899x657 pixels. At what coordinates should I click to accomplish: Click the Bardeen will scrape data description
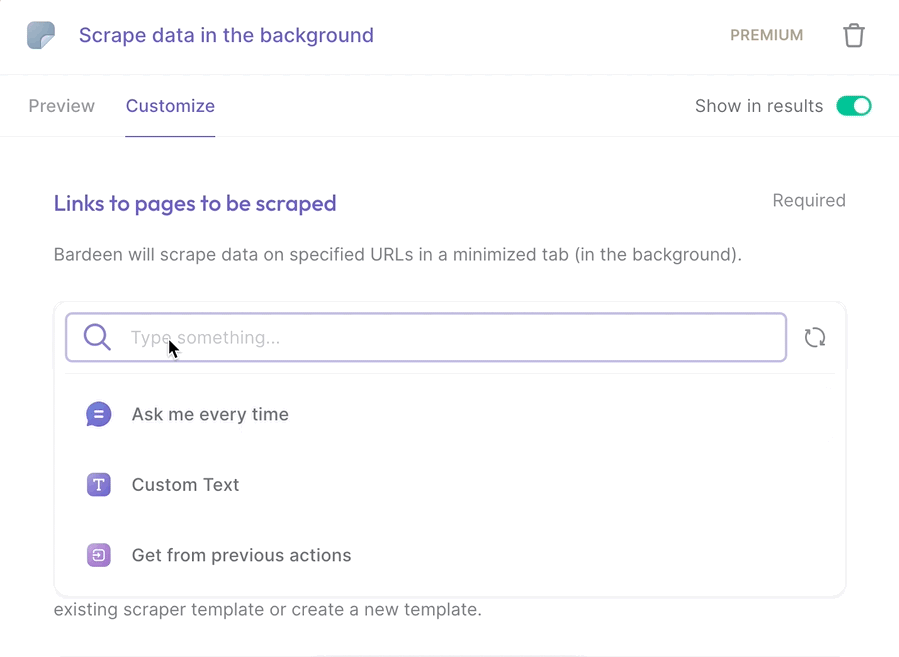[x=397, y=255]
